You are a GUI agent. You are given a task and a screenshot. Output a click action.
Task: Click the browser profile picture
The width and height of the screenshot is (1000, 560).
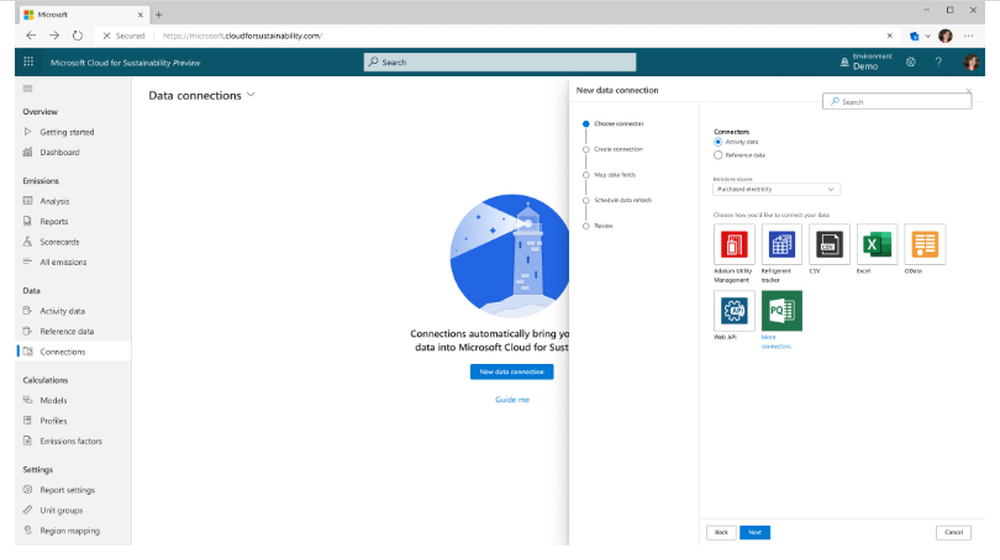click(945, 36)
